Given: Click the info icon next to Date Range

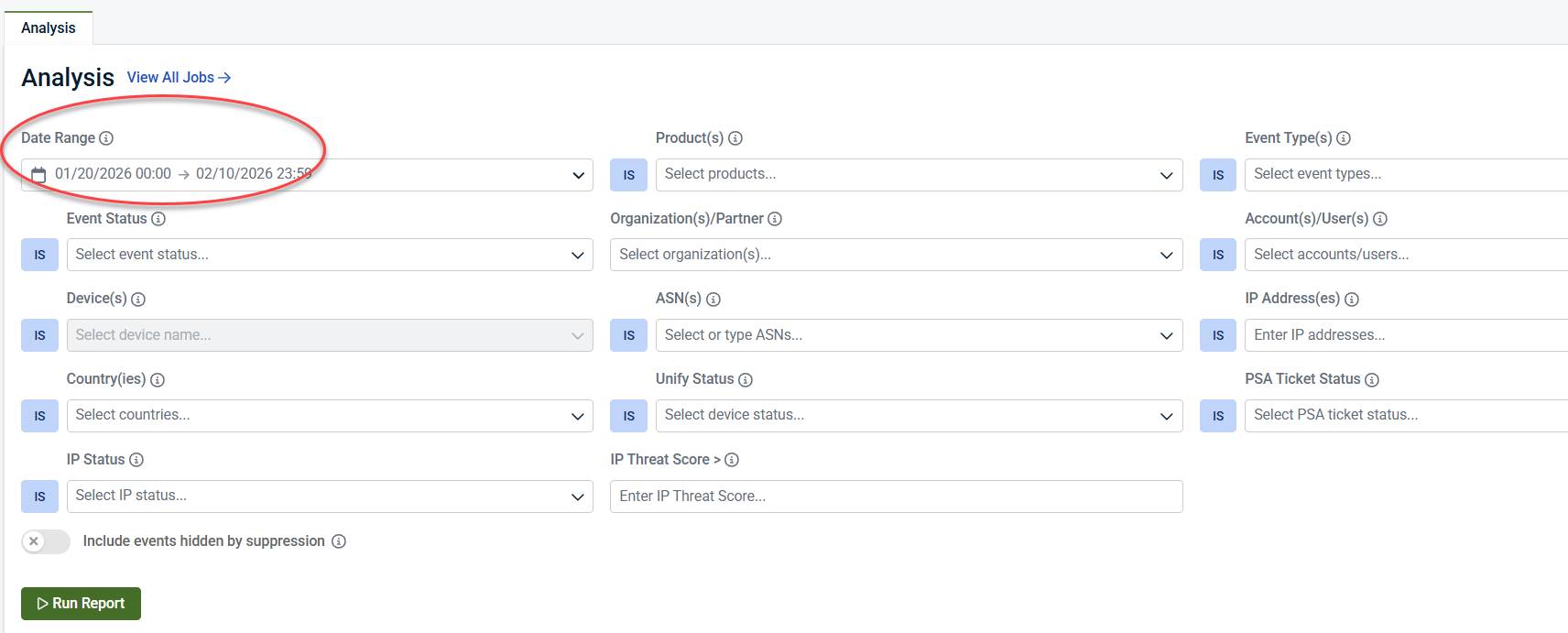Looking at the screenshot, I should (x=106, y=138).
